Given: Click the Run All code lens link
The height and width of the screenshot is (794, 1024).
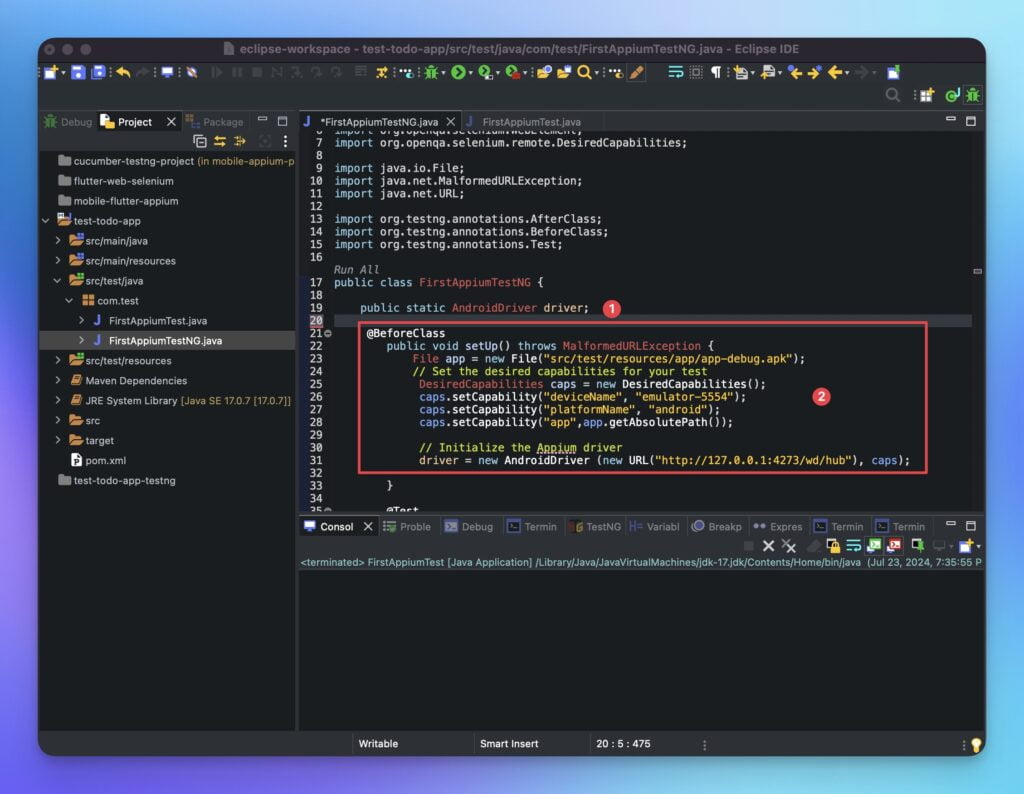Looking at the screenshot, I should click(356, 270).
